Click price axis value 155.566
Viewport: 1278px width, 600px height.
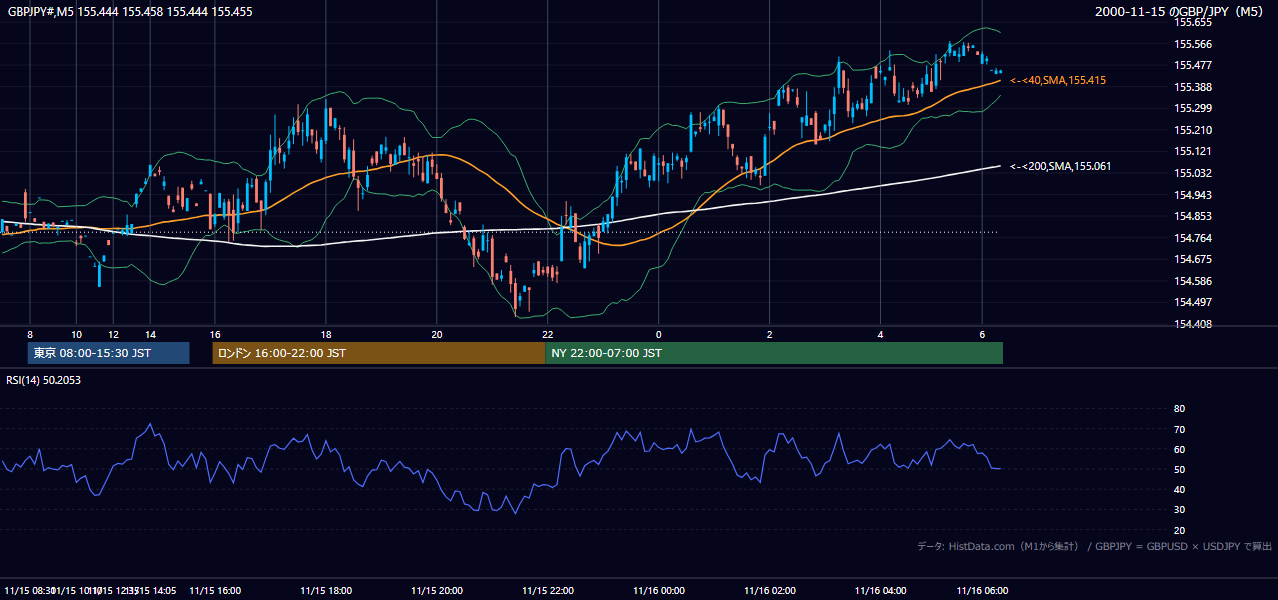[1192, 44]
